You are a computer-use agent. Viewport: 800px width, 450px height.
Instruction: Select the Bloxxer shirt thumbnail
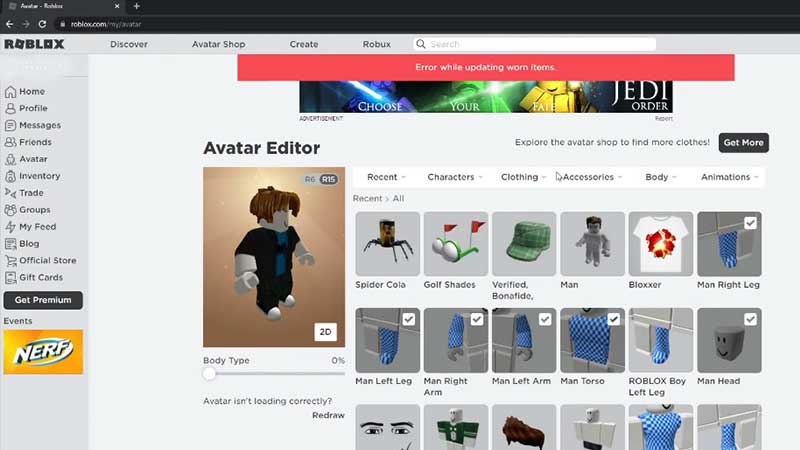tap(661, 244)
